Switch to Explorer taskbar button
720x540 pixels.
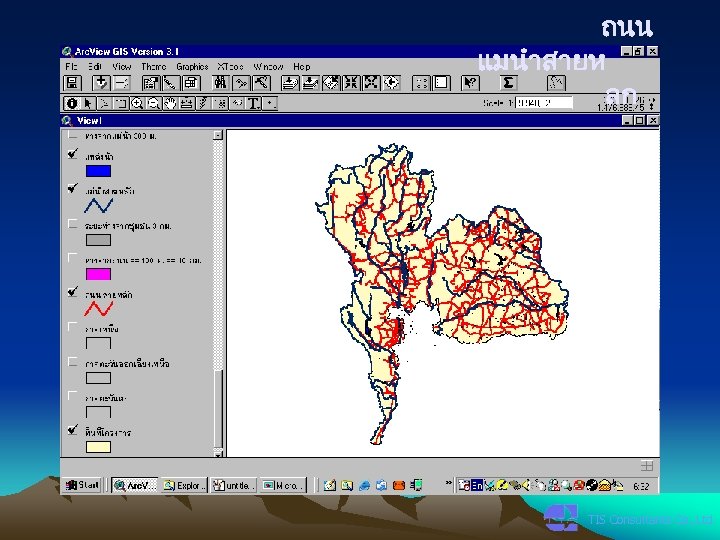pyautogui.click(x=186, y=485)
